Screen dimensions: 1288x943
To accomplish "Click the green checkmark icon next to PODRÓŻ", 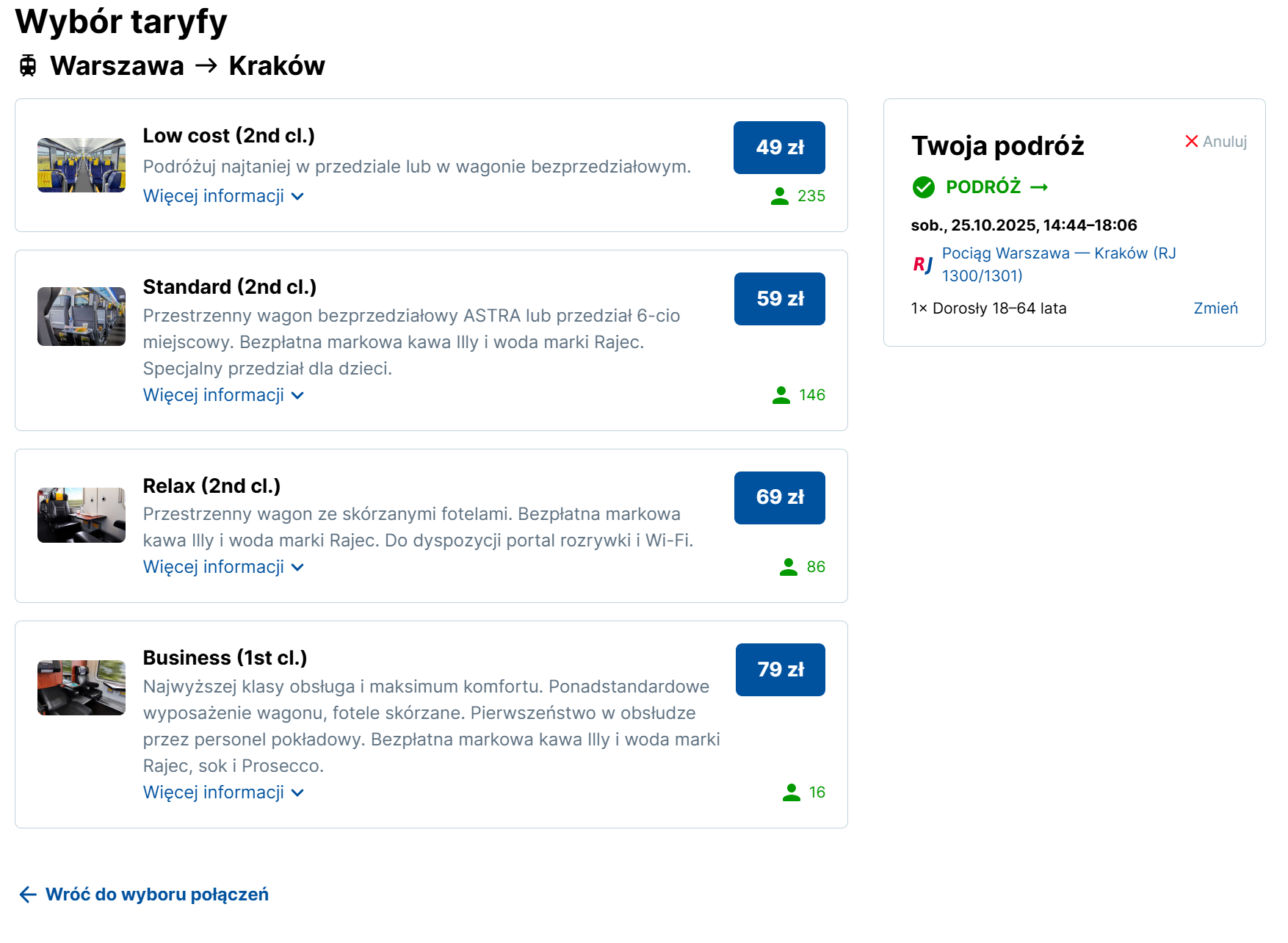I will 923,187.
